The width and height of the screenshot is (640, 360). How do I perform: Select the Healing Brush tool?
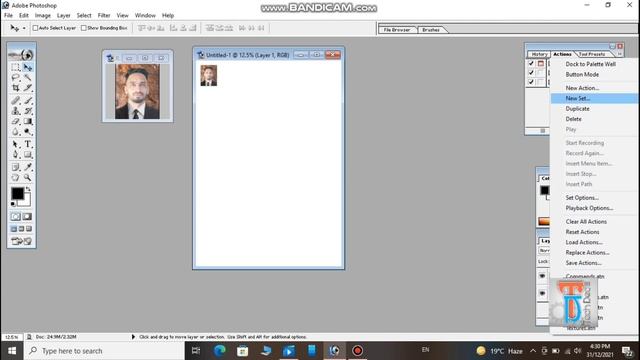16,100
